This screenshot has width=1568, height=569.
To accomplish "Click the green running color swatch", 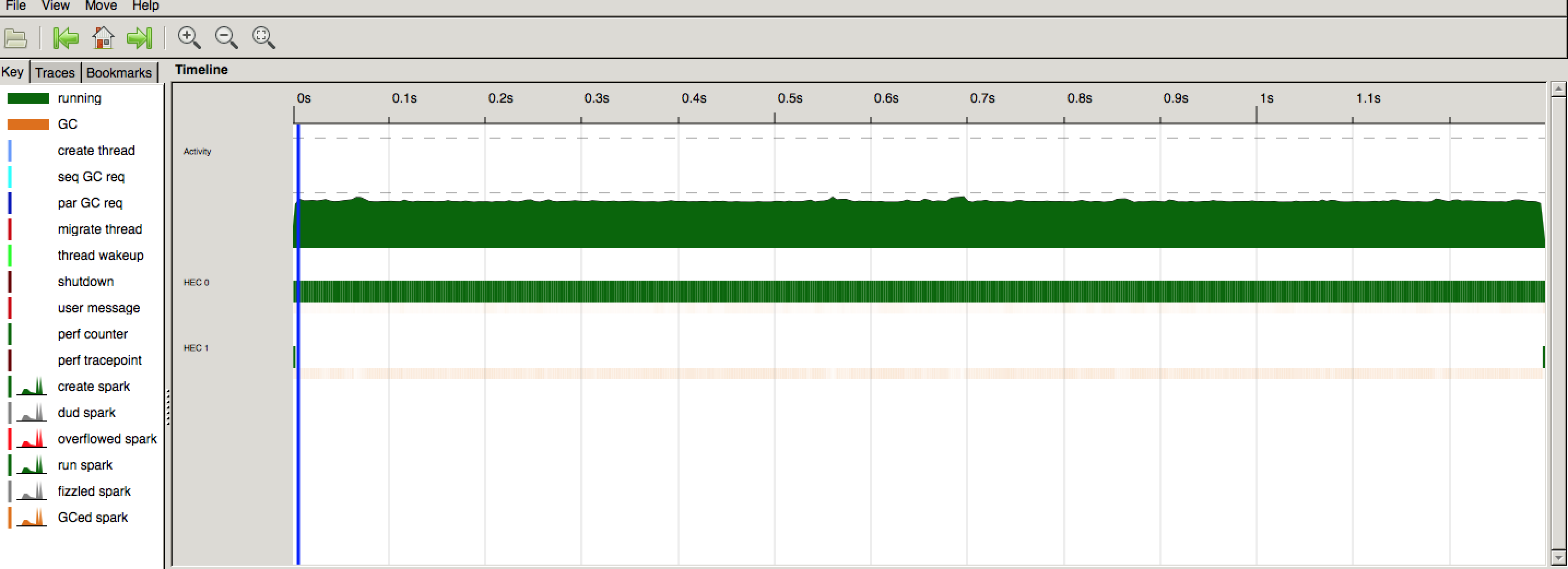I will coord(28,98).
